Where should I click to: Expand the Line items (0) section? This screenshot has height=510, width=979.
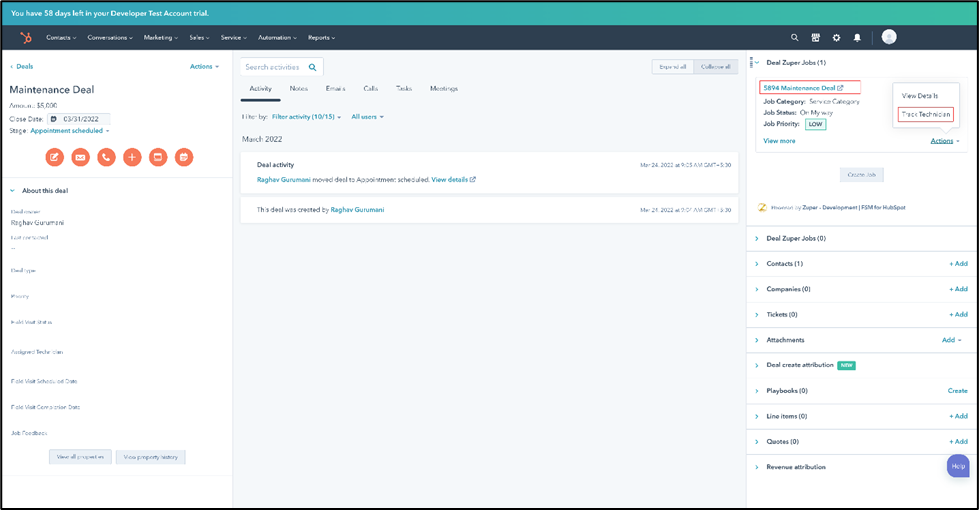[757, 416]
